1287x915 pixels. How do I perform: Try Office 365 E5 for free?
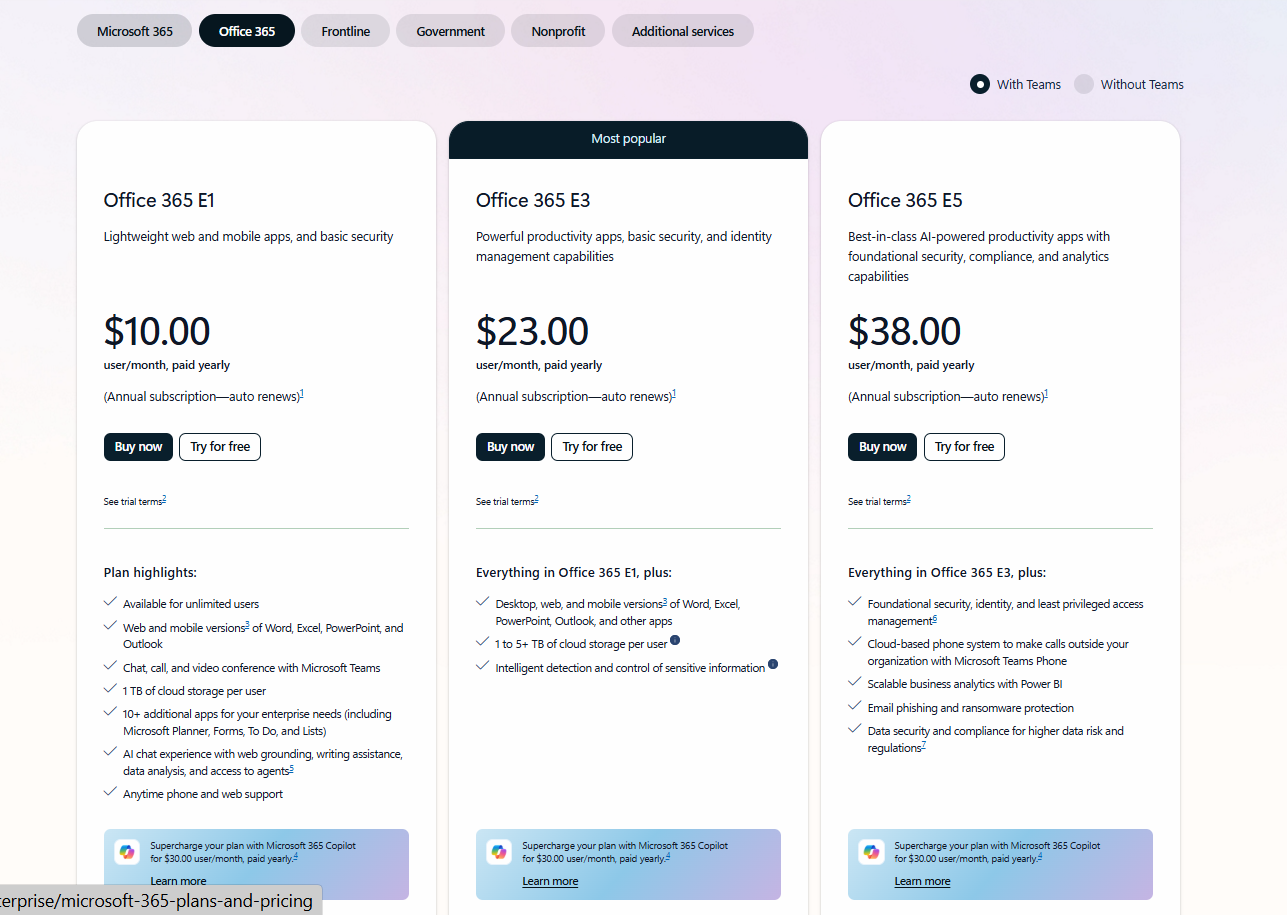(964, 447)
